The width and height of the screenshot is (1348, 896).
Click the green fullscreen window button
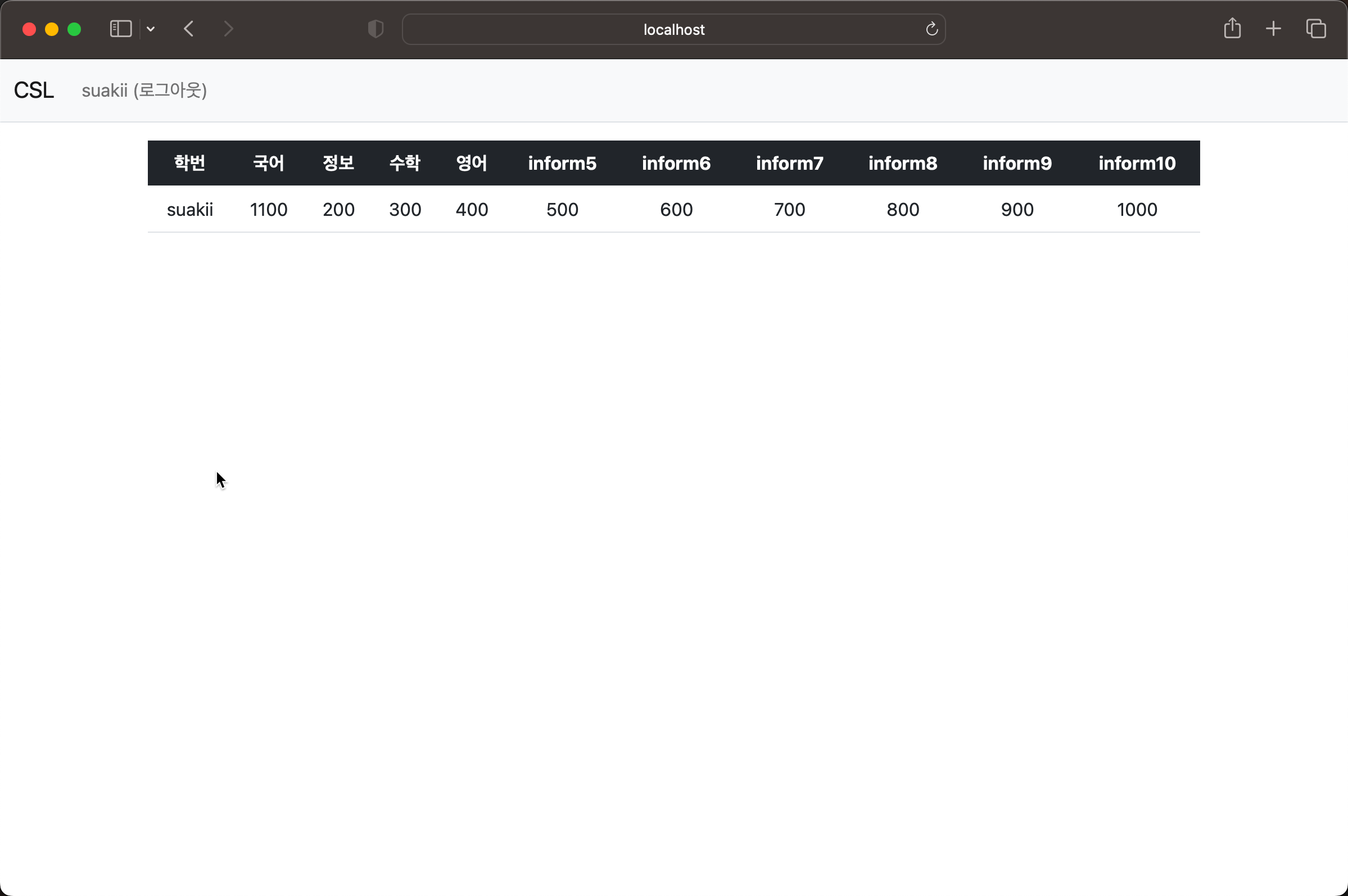coord(74,29)
